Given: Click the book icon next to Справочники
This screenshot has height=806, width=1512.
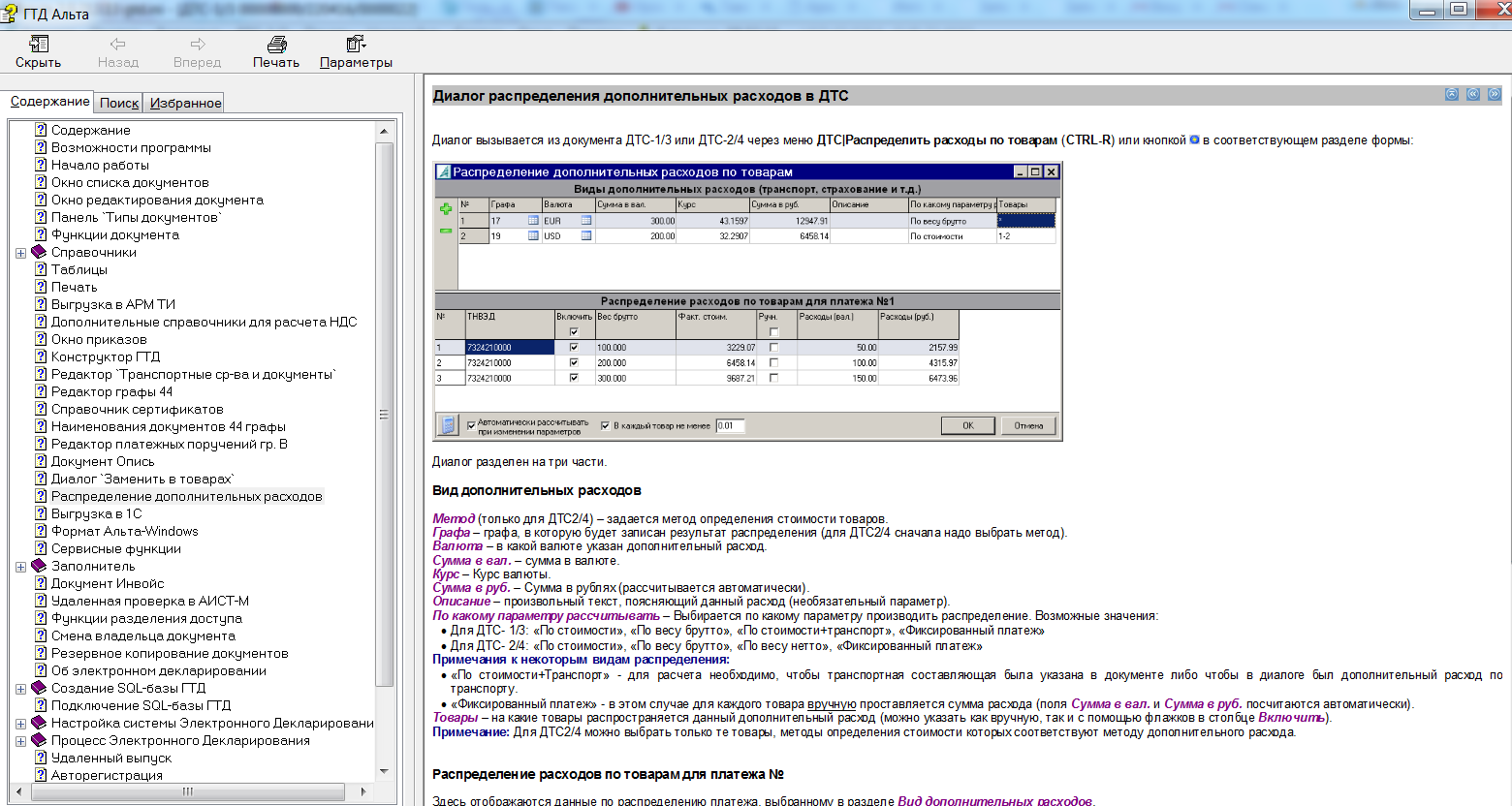Looking at the screenshot, I should coord(39,252).
